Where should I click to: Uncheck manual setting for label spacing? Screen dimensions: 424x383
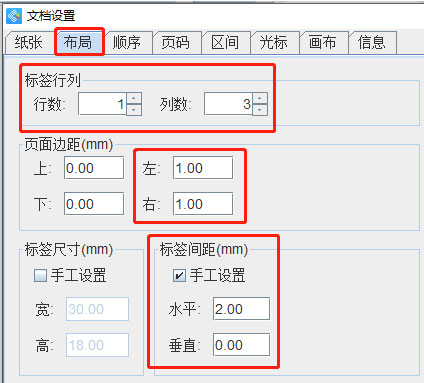[x=179, y=275]
